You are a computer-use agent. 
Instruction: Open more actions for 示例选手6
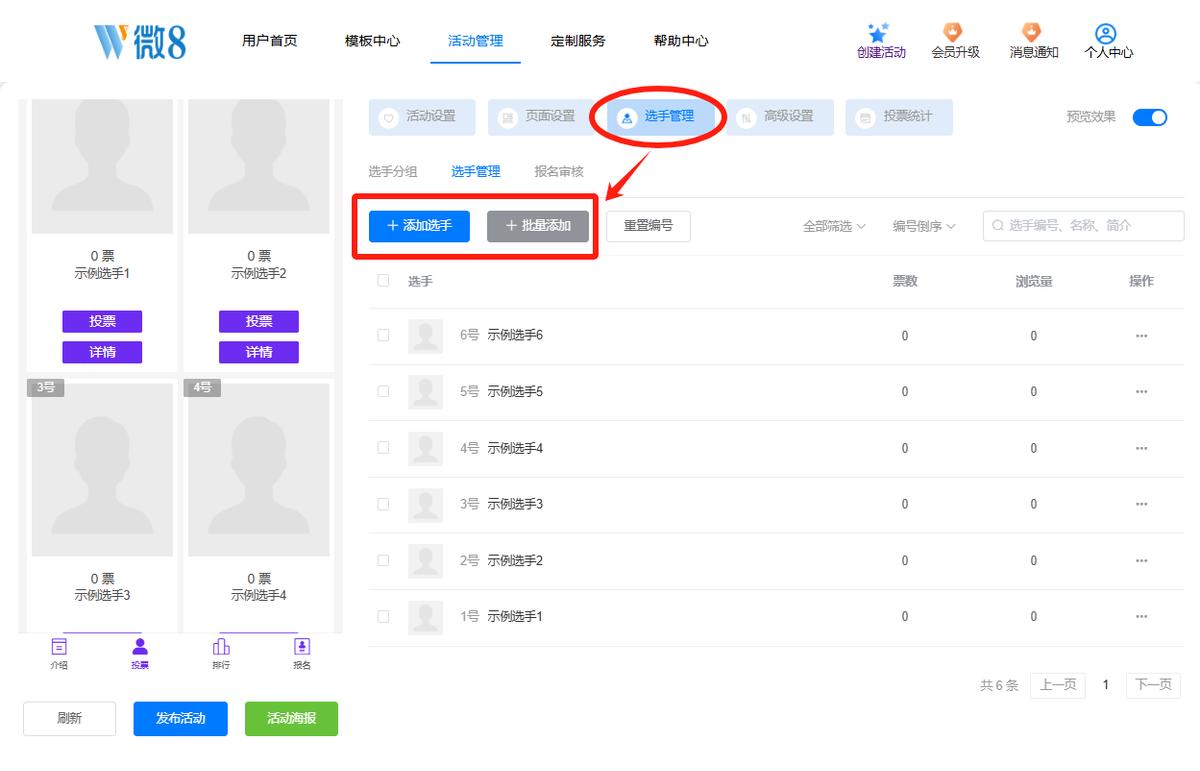(x=1141, y=336)
